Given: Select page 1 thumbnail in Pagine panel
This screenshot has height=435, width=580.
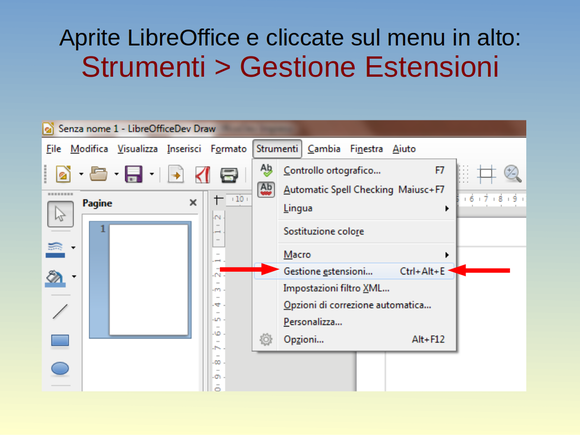Looking at the screenshot, I should pos(141,280).
